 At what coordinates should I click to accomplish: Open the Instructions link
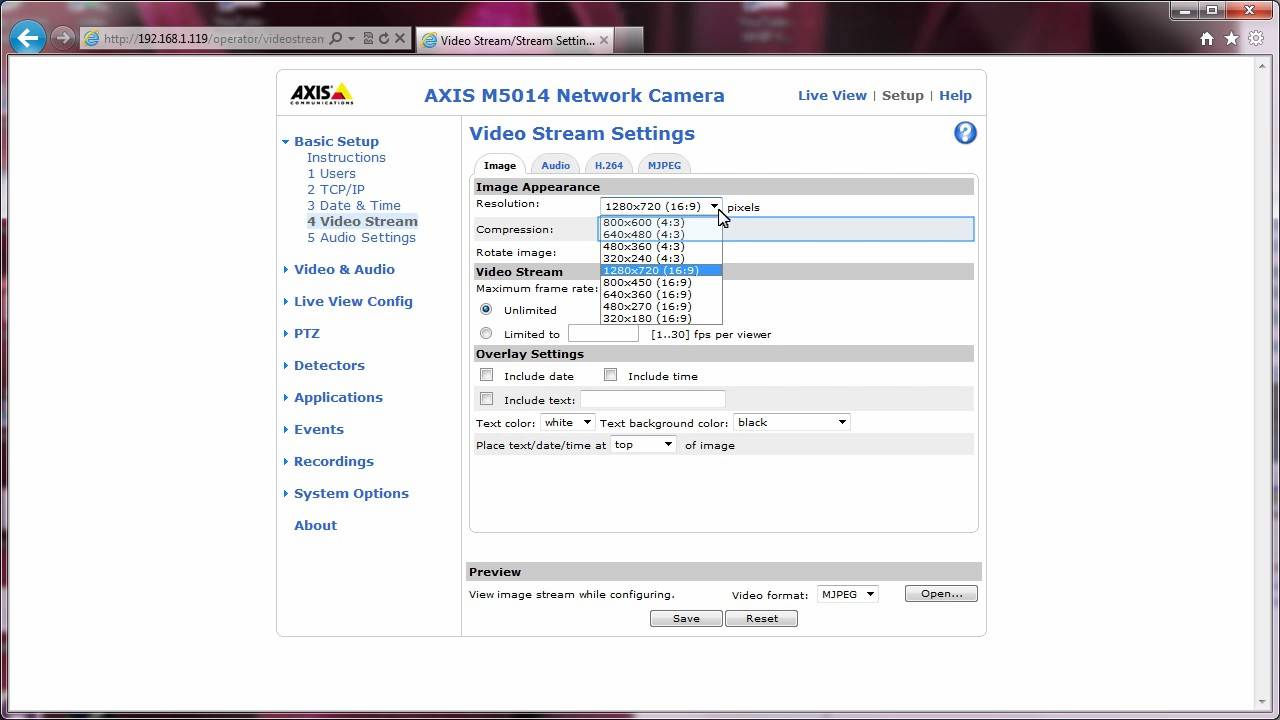(x=346, y=157)
